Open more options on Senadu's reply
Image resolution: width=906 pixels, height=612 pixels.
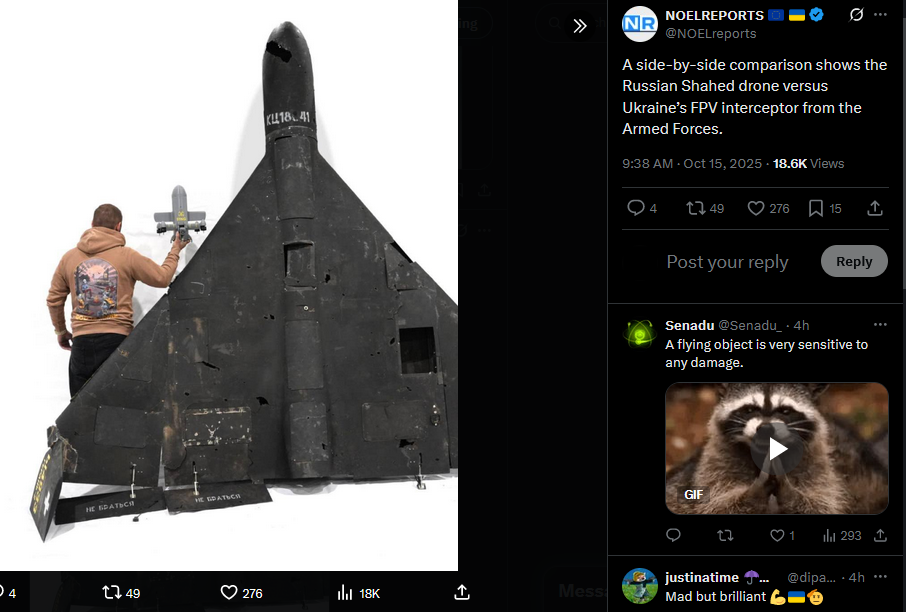coord(880,325)
